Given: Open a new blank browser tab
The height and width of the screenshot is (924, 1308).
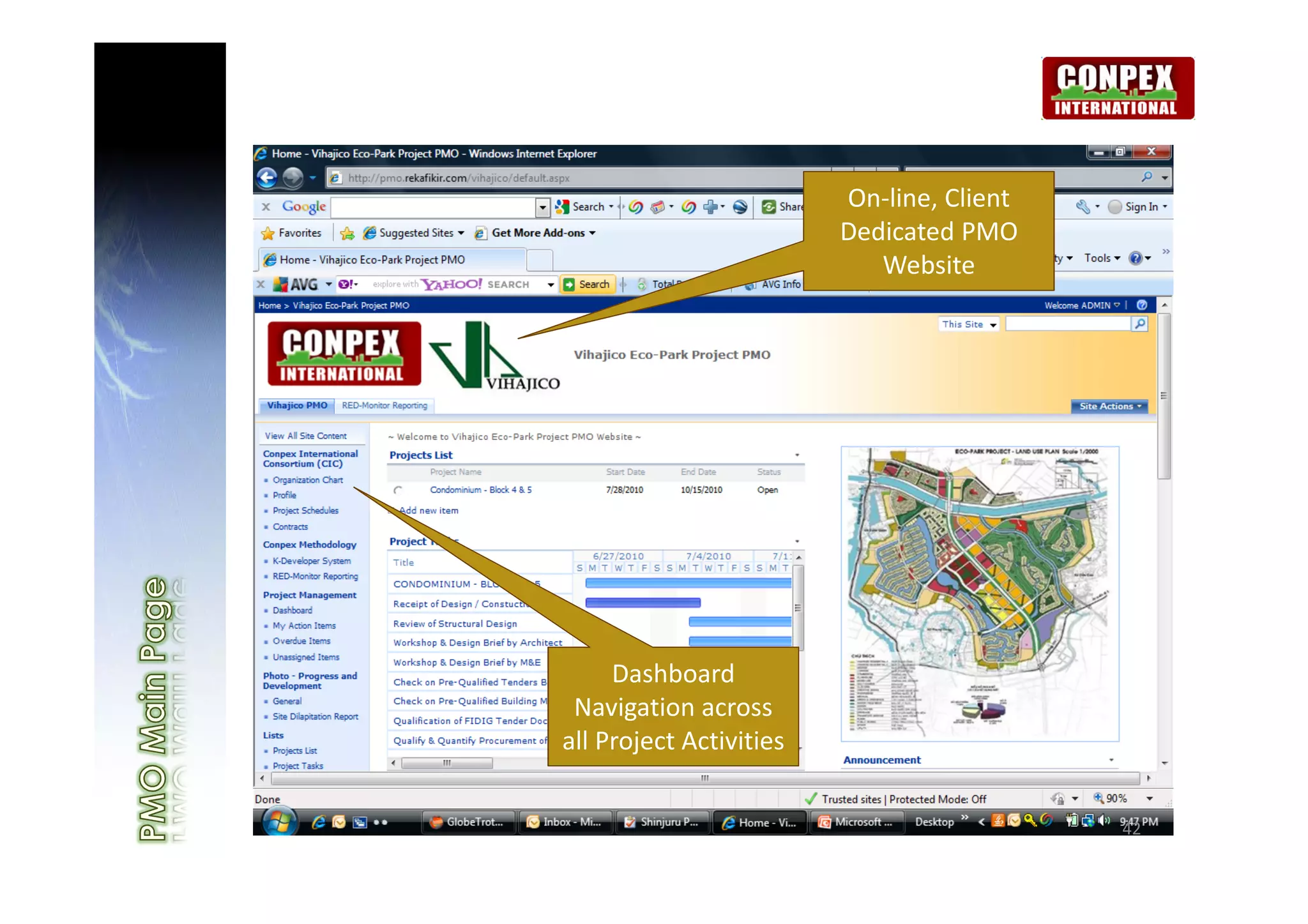Looking at the screenshot, I should (540, 261).
